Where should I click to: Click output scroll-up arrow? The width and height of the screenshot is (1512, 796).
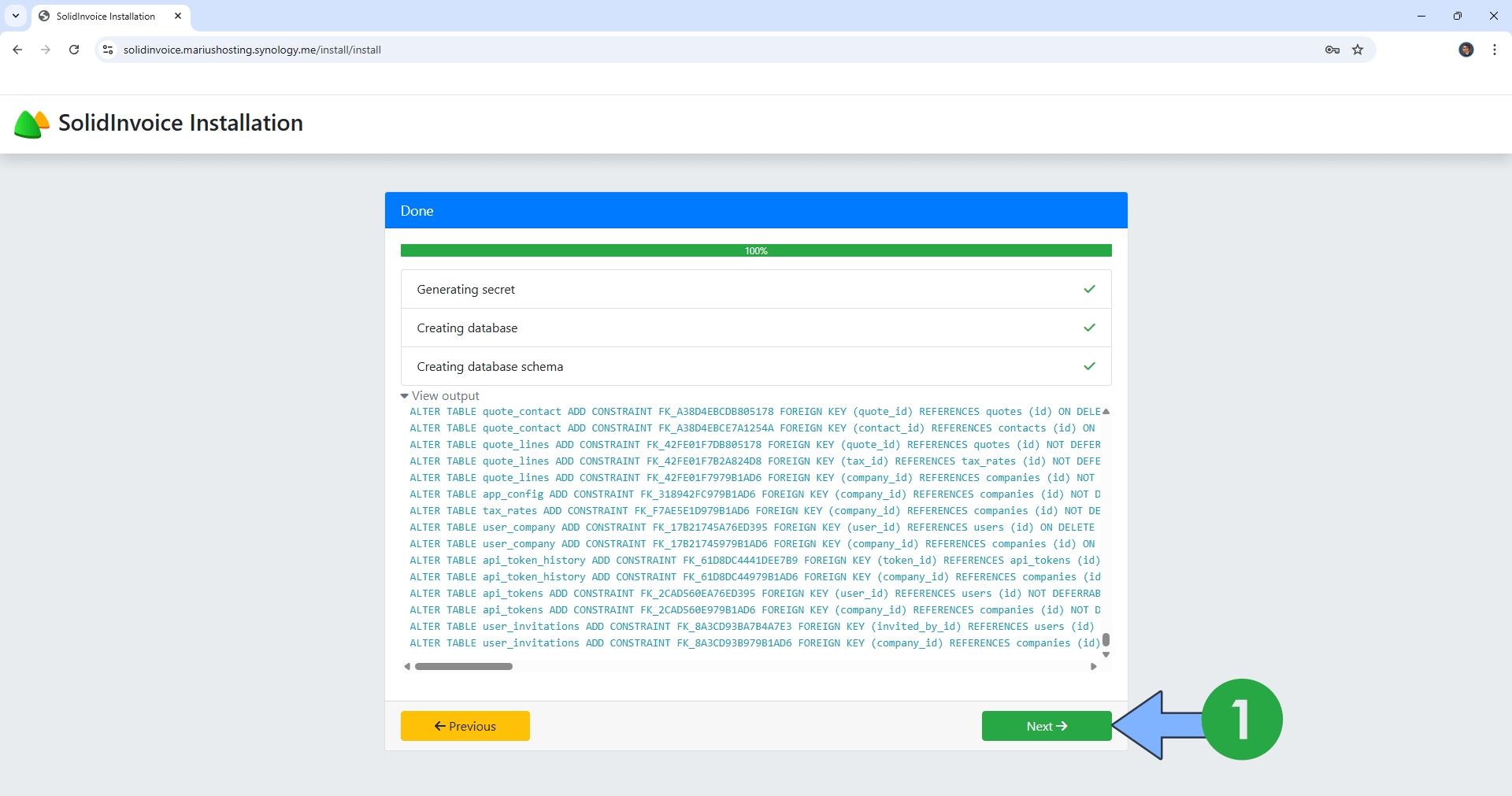point(1106,411)
